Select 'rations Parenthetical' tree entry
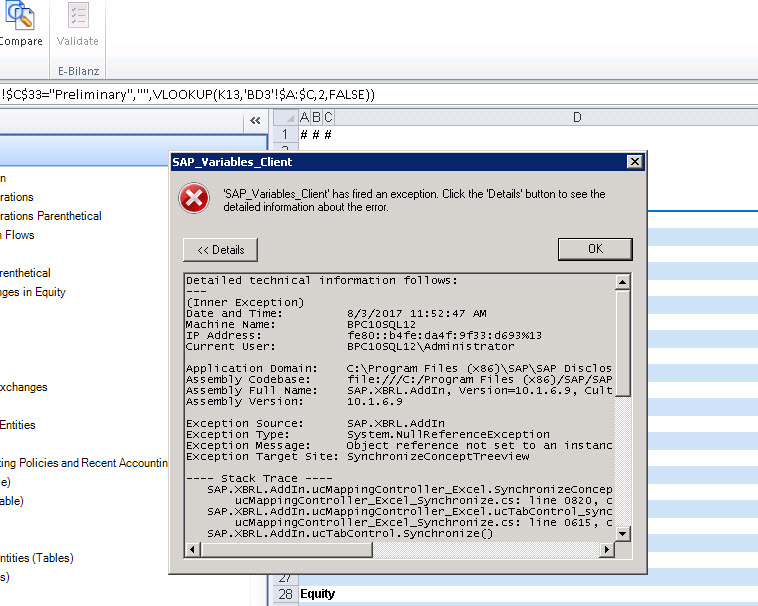Image resolution: width=758 pixels, height=606 pixels. tap(51, 216)
